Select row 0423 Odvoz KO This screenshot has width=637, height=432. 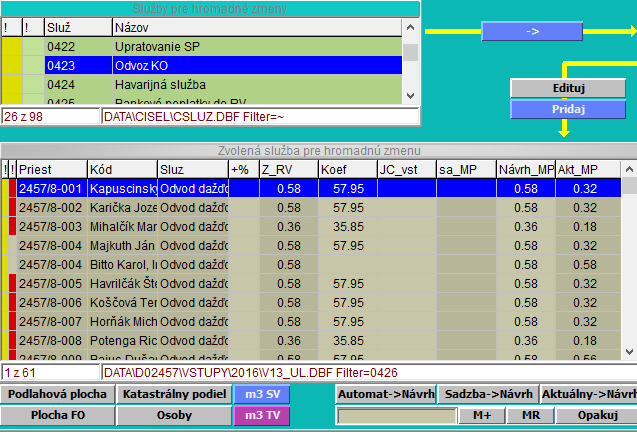pyautogui.click(x=202, y=66)
